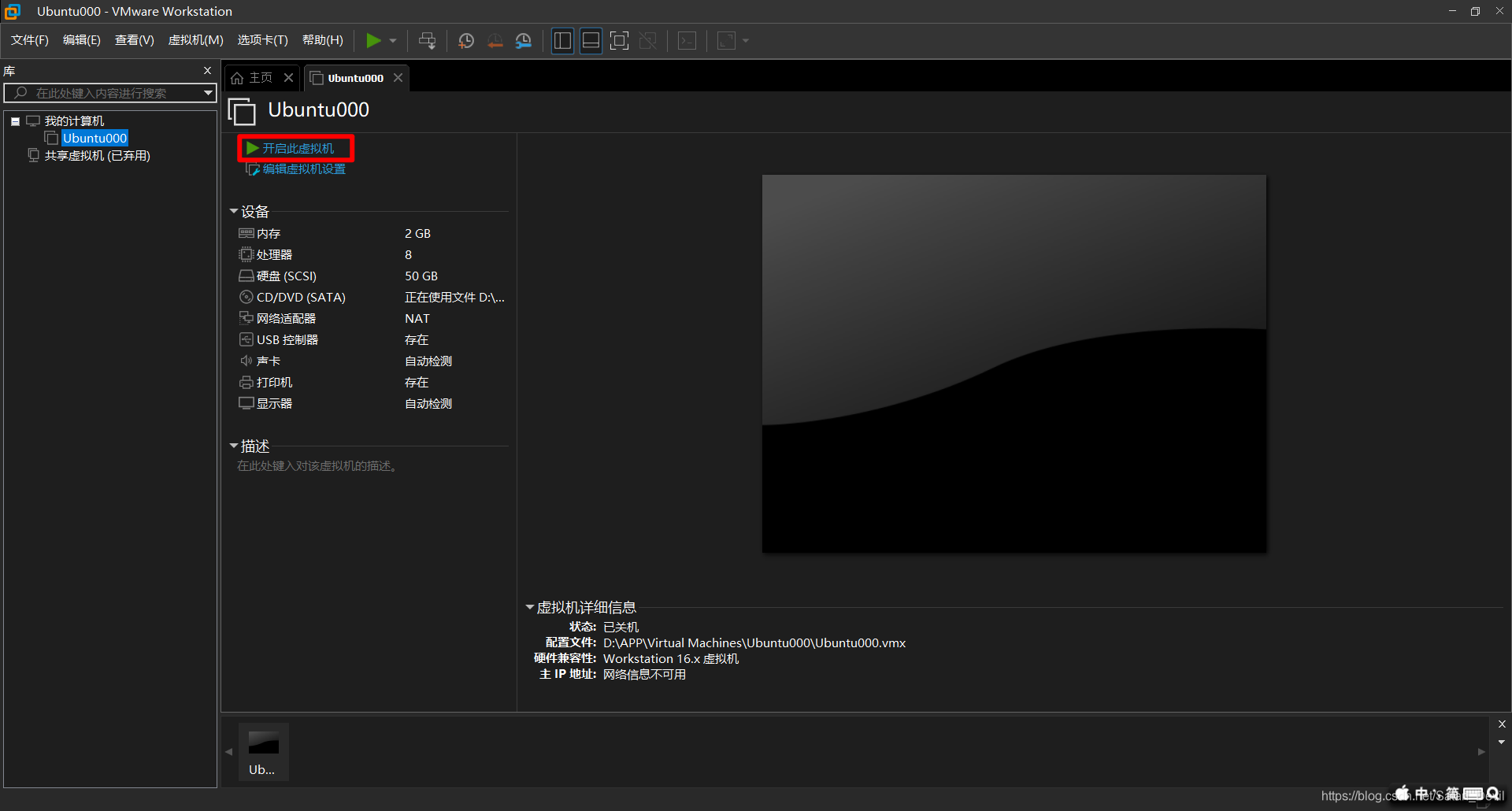Select Ubuntu000 in the library tree
This screenshot has height=811, width=1512.
(x=94, y=138)
